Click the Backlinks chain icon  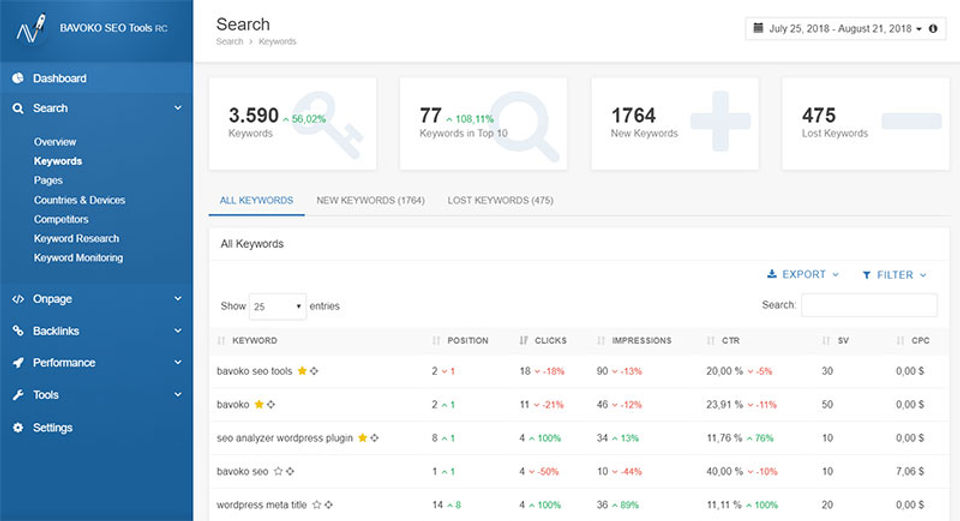pos(18,331)
